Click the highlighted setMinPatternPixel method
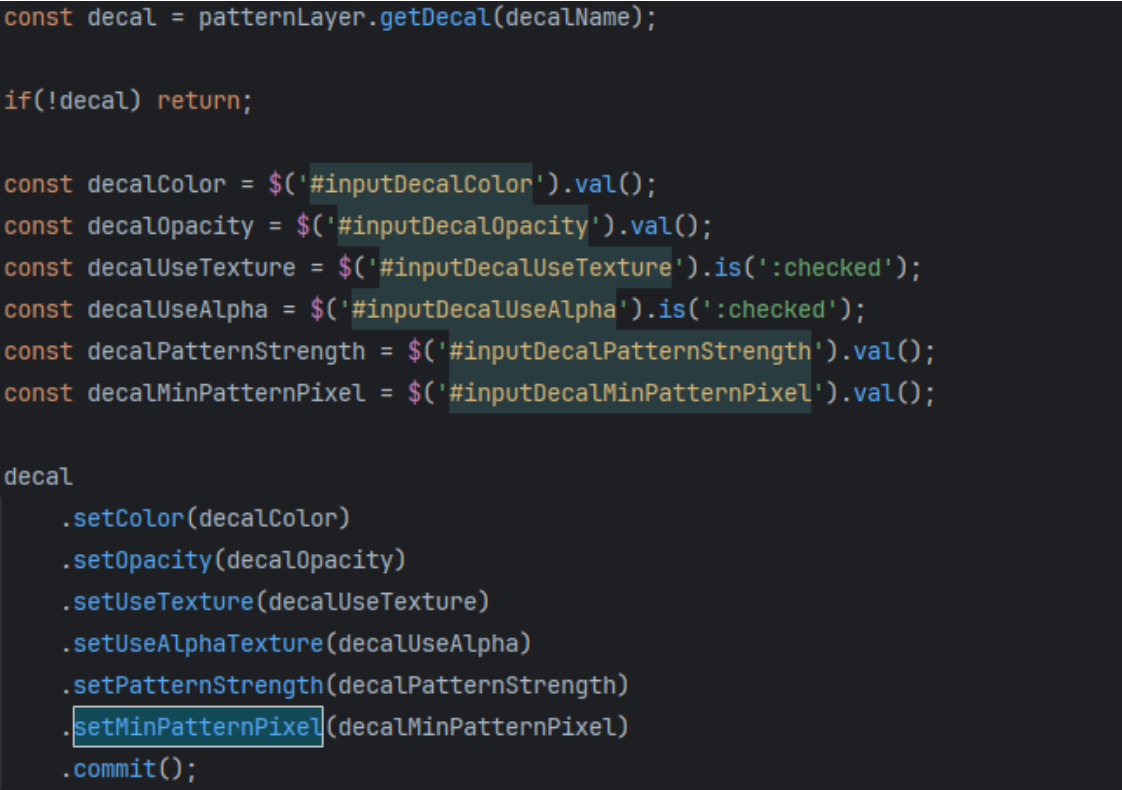 [x=198, y=727]
